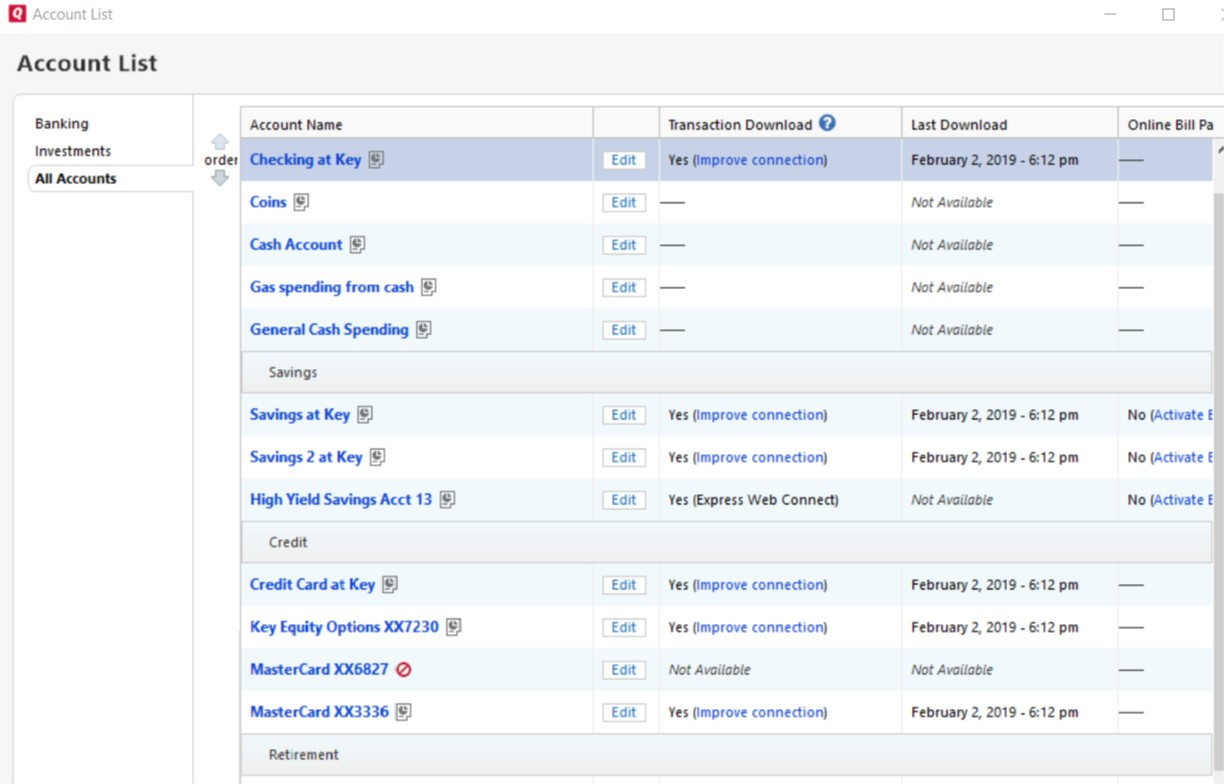Click register icon next to Savings at Key
1224x784 pixels.
365,415
